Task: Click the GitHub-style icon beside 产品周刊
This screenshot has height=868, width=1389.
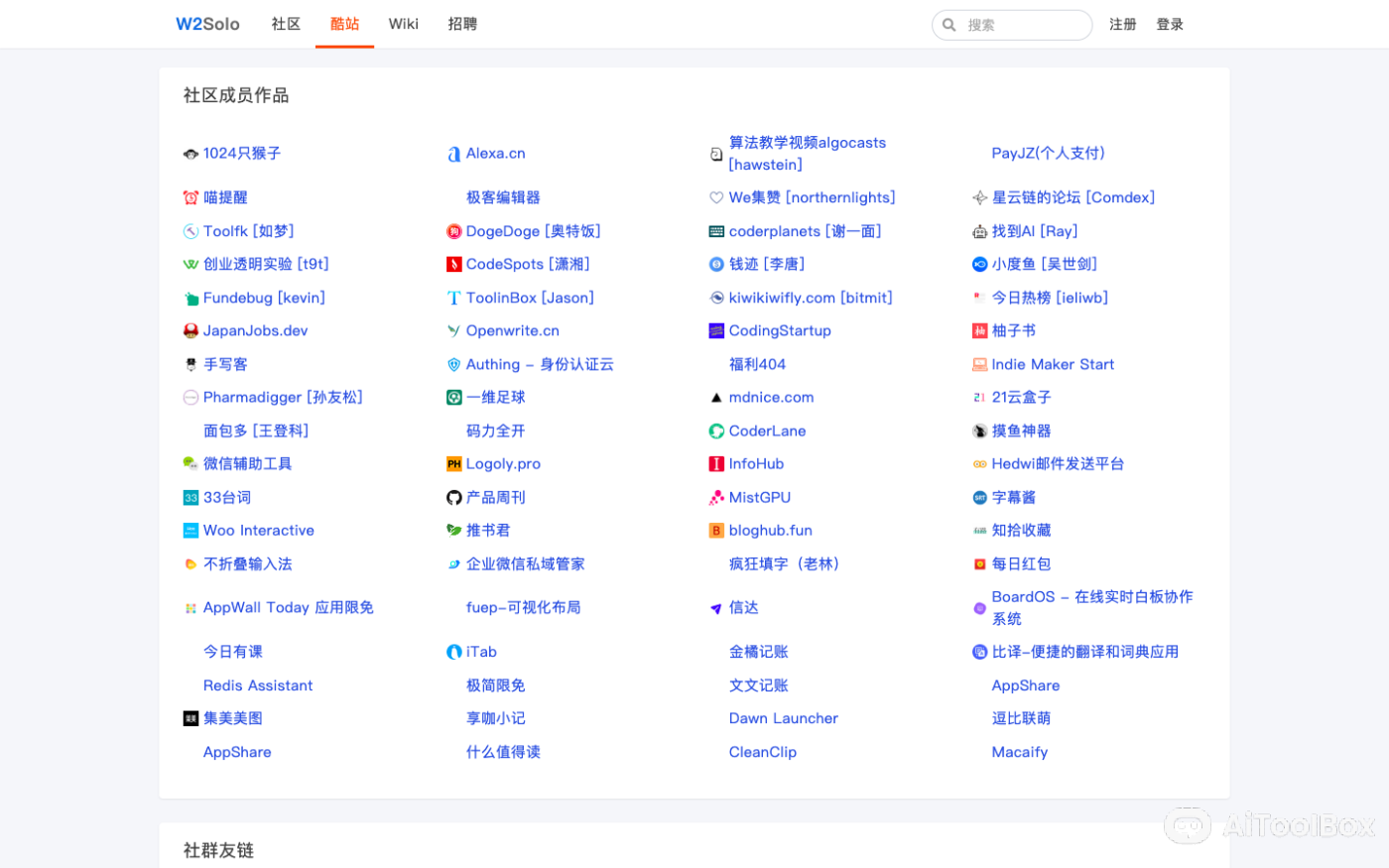Action: click(x=455, y=497)
